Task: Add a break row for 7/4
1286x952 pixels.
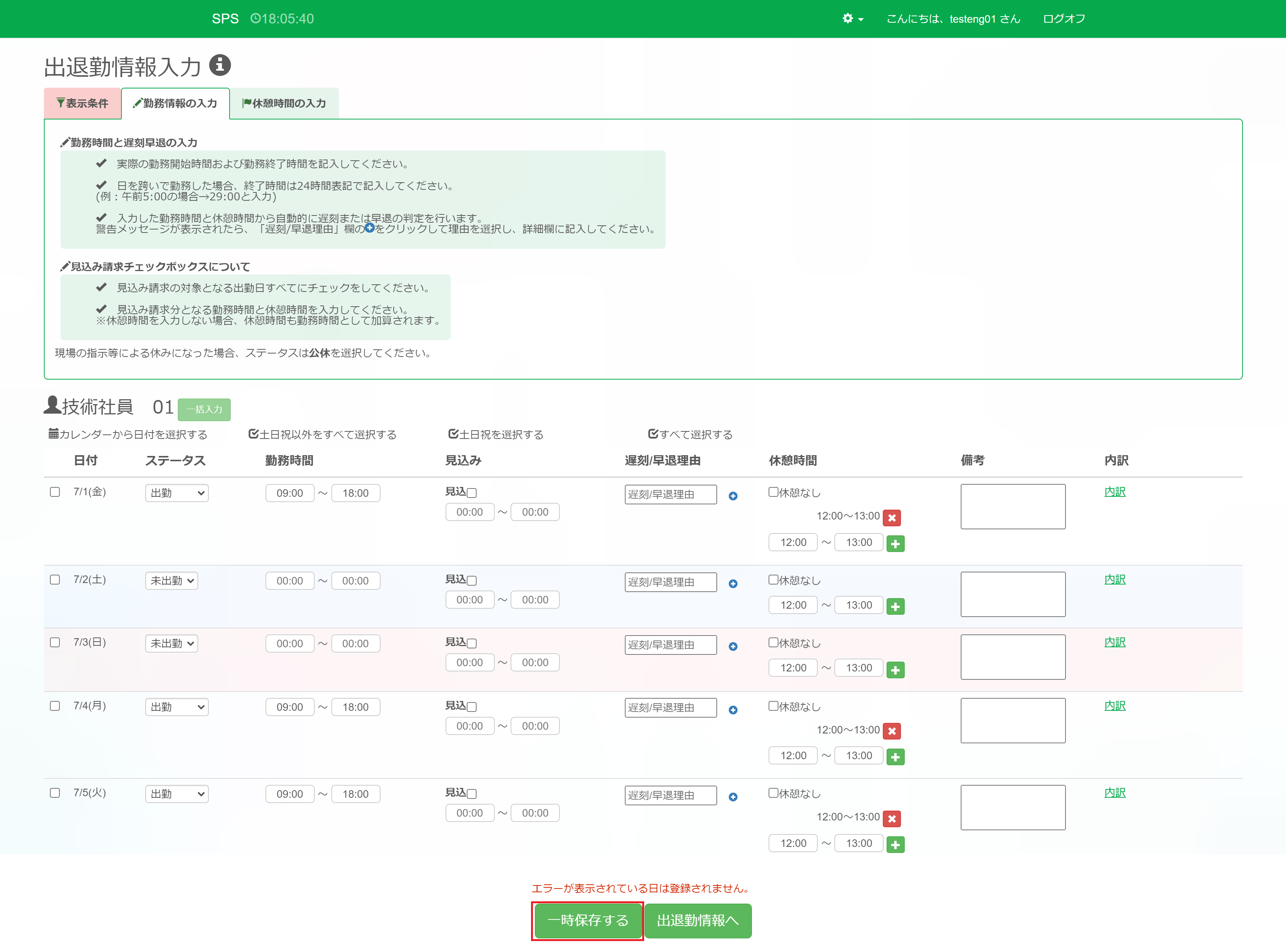Action: [x=895, y=757]
